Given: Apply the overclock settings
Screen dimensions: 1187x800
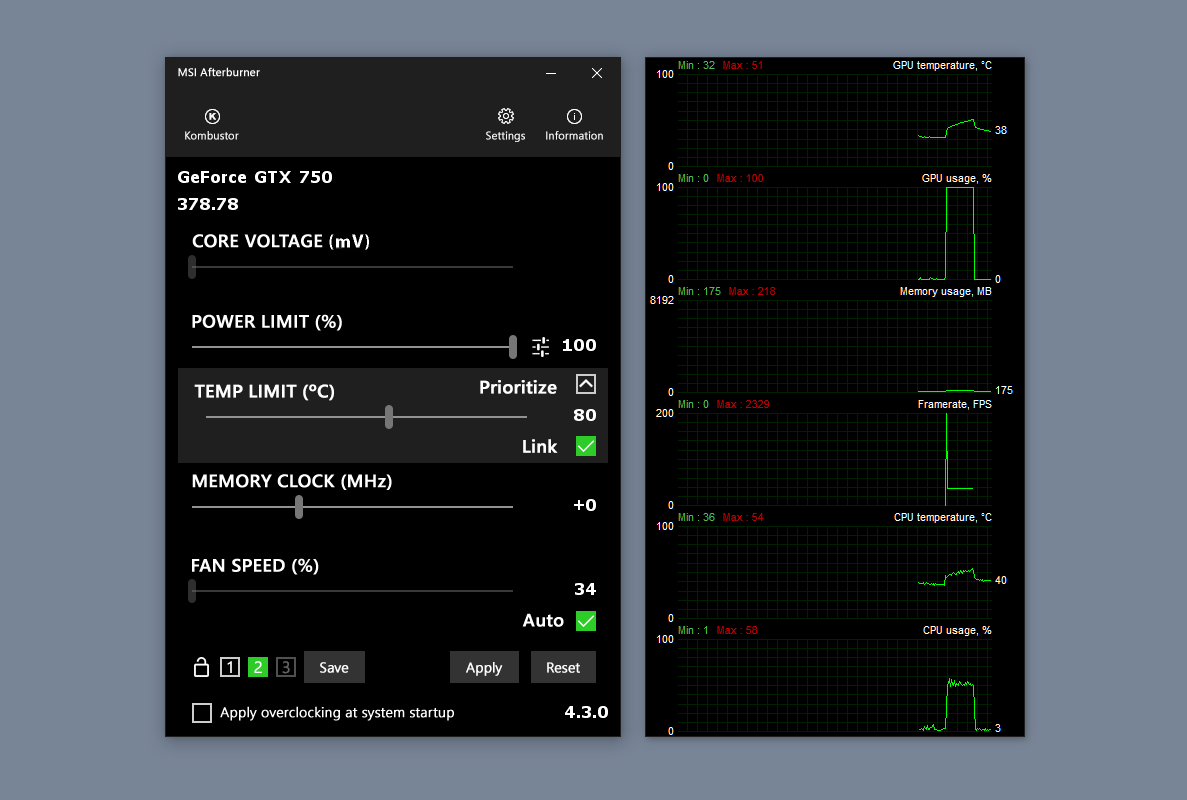Looking at the screenshot, I should pyautogui.click(x=484, y=666).
